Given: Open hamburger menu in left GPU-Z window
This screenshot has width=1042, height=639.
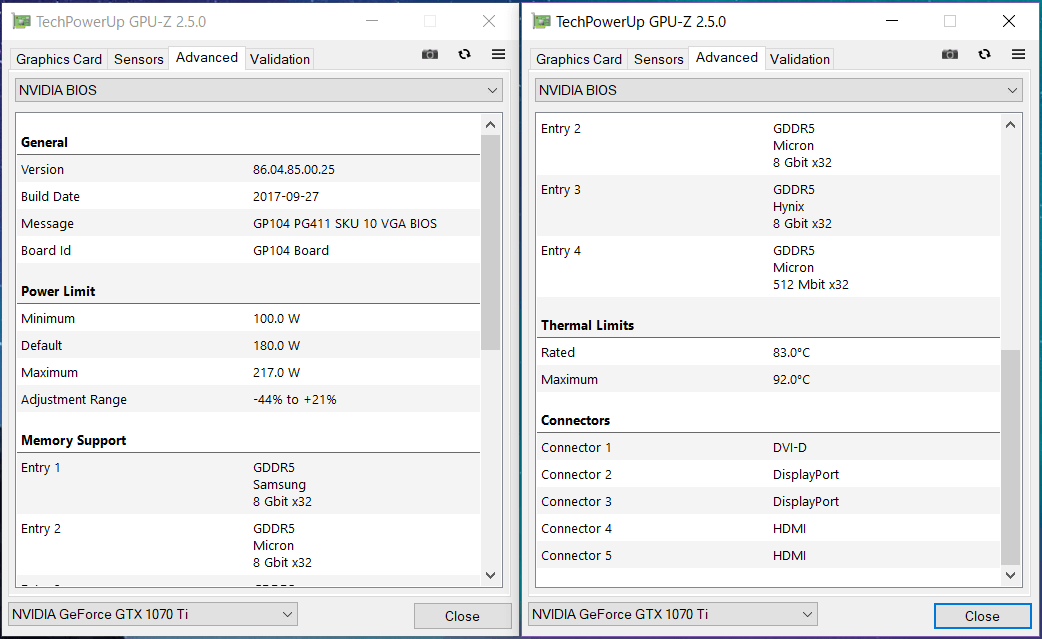Looking at the screenshot, I should 498,54.
